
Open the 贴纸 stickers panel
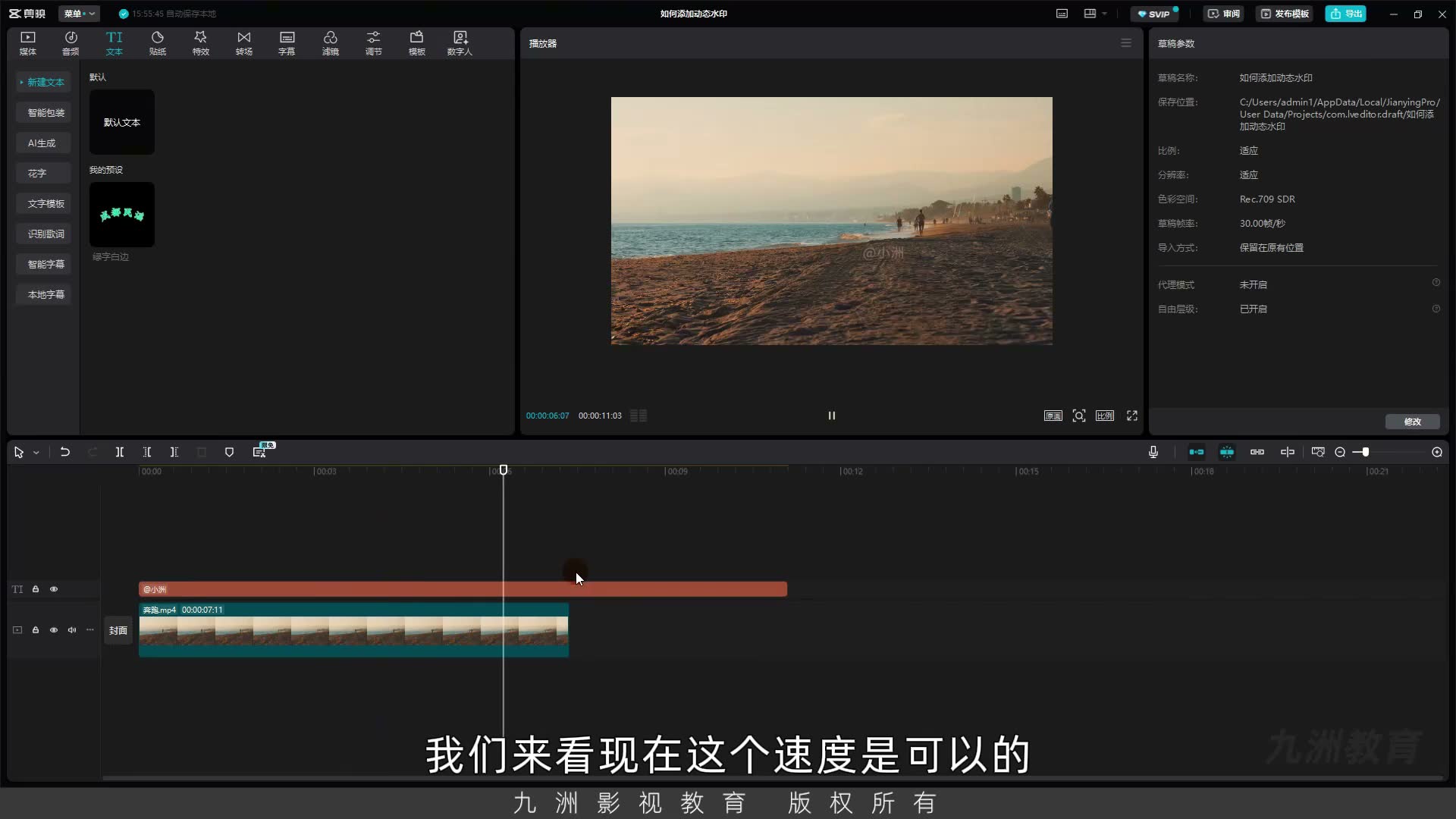tap(158, 43)
